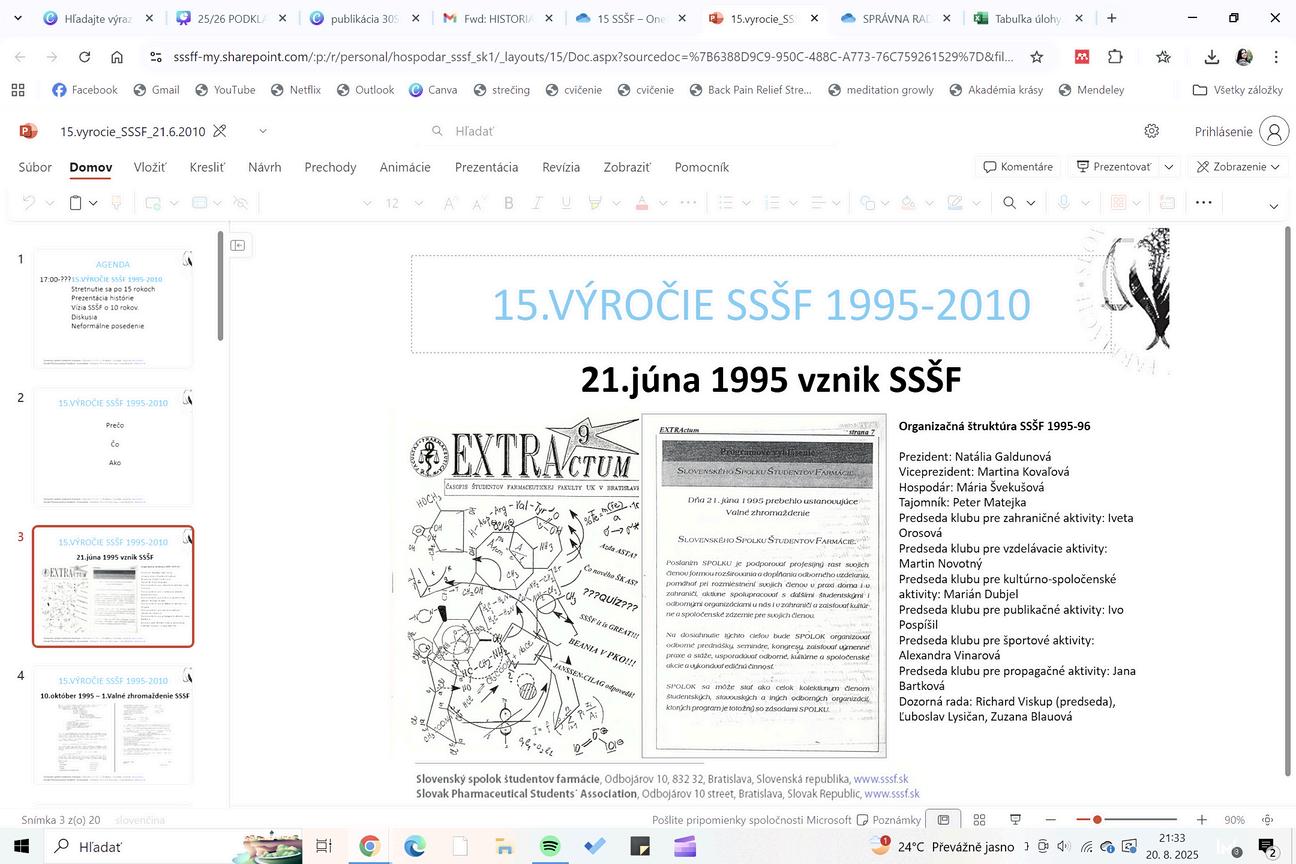Click the Bold formatting button
The image size is (1296, 864).
(508, 203)
